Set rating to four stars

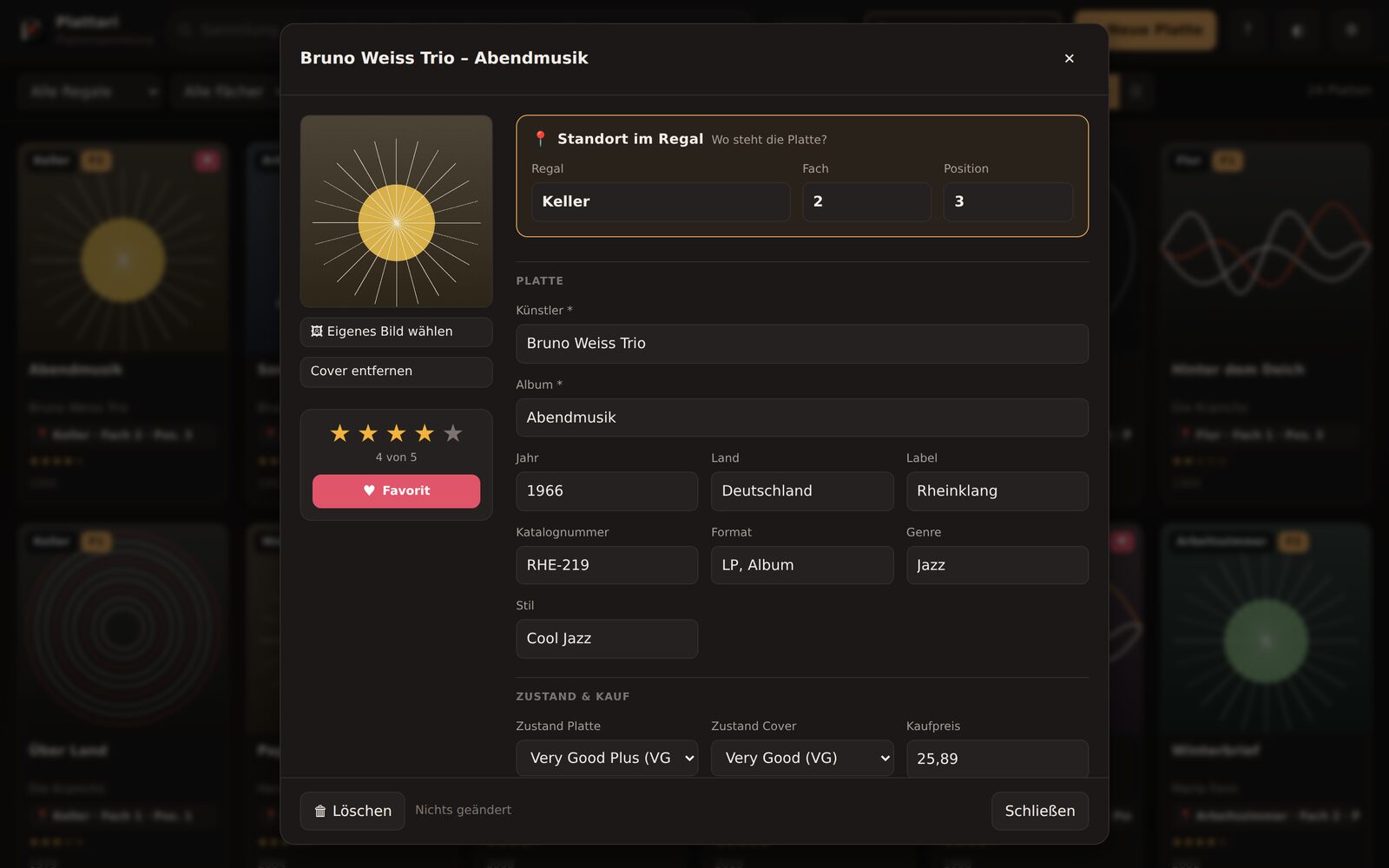pyautogui.click(x=425, y=433)
